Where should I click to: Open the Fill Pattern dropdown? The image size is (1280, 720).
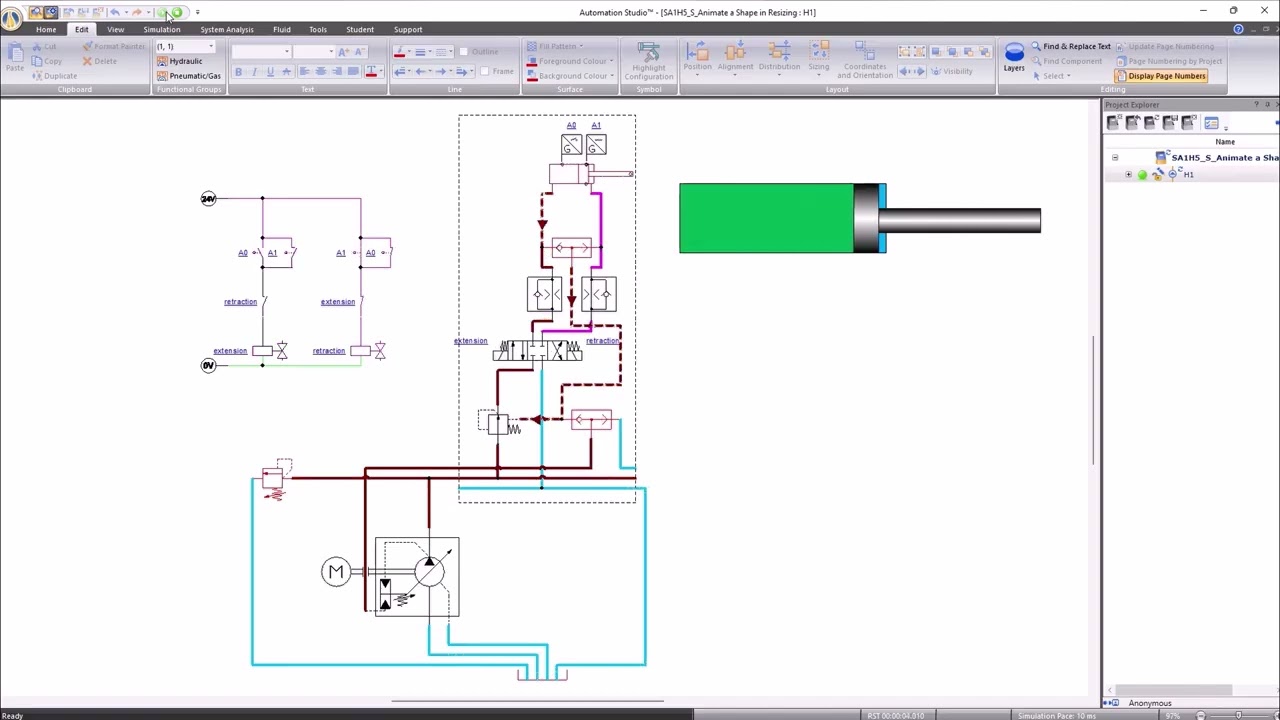click(555, 46)
